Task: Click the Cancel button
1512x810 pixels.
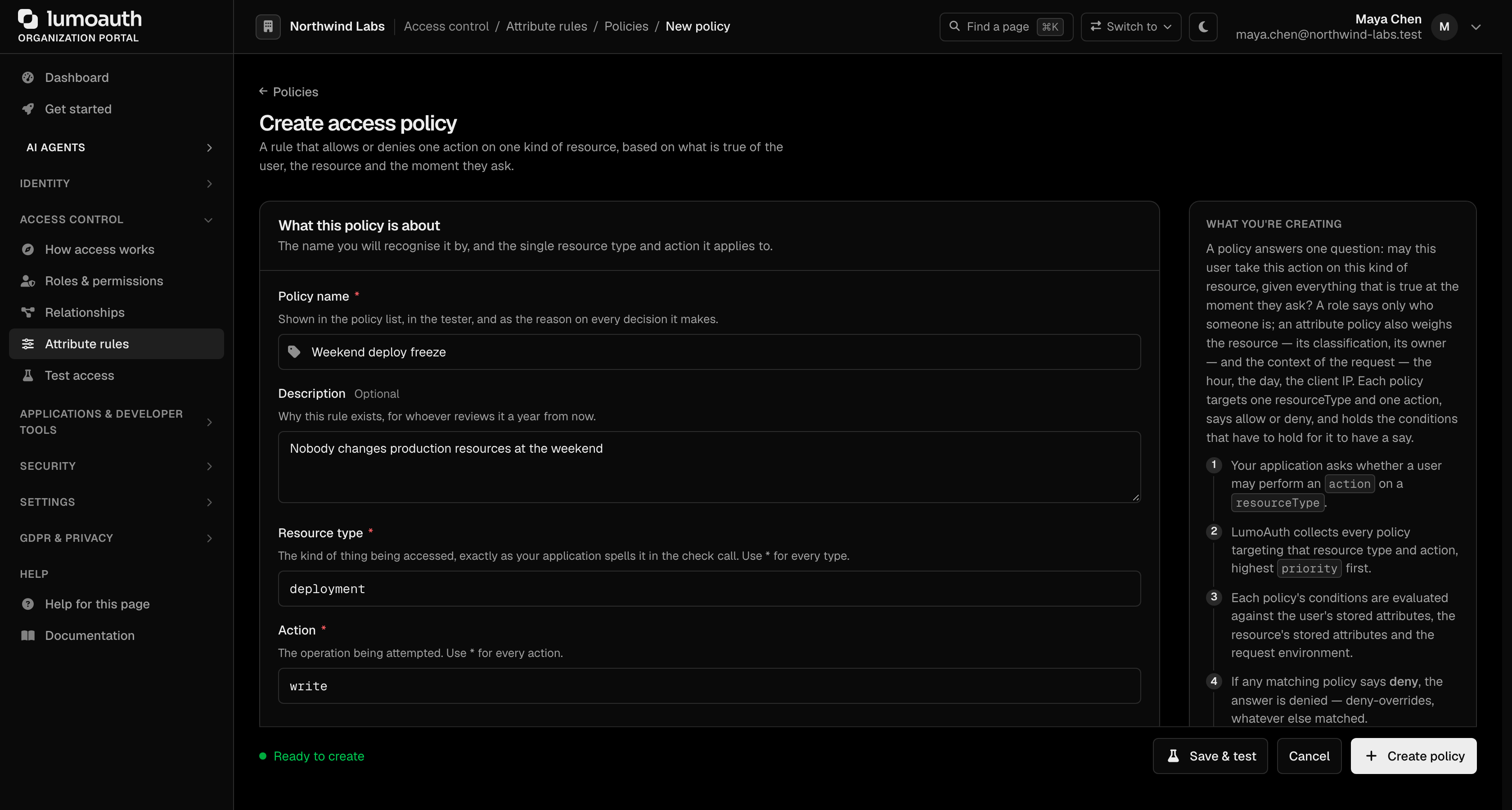Action: click(x=1309, y=756)
